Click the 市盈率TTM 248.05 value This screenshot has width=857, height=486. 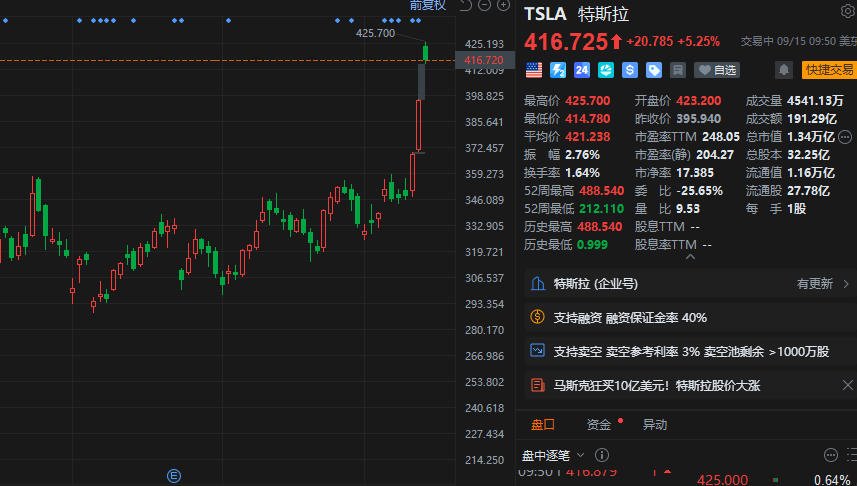tap(721, 137)
